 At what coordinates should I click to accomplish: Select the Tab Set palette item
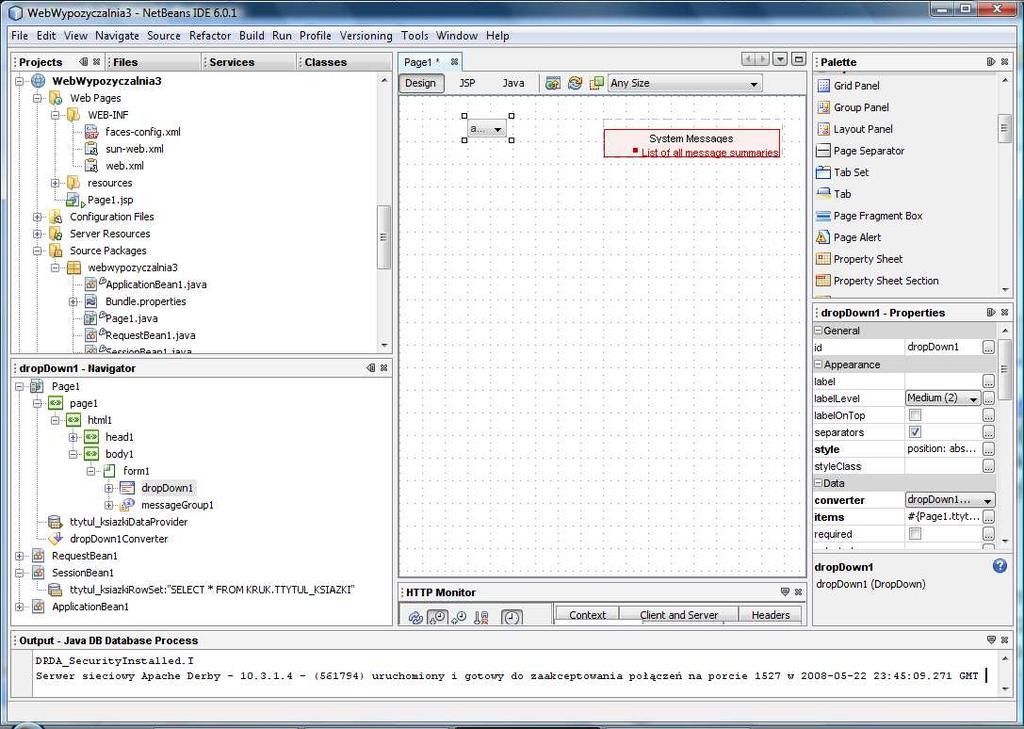[x=843, y=172]
